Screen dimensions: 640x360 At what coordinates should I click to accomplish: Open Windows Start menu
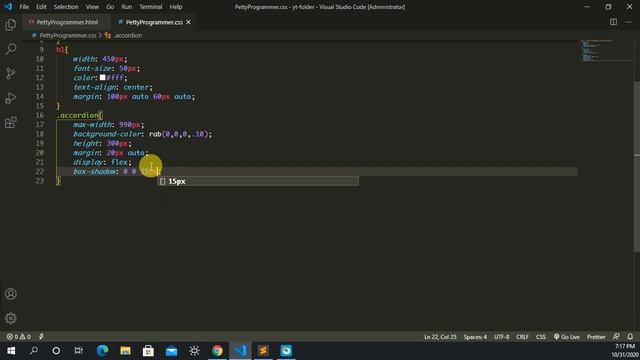pyautogui.click(x=11, y=351)
